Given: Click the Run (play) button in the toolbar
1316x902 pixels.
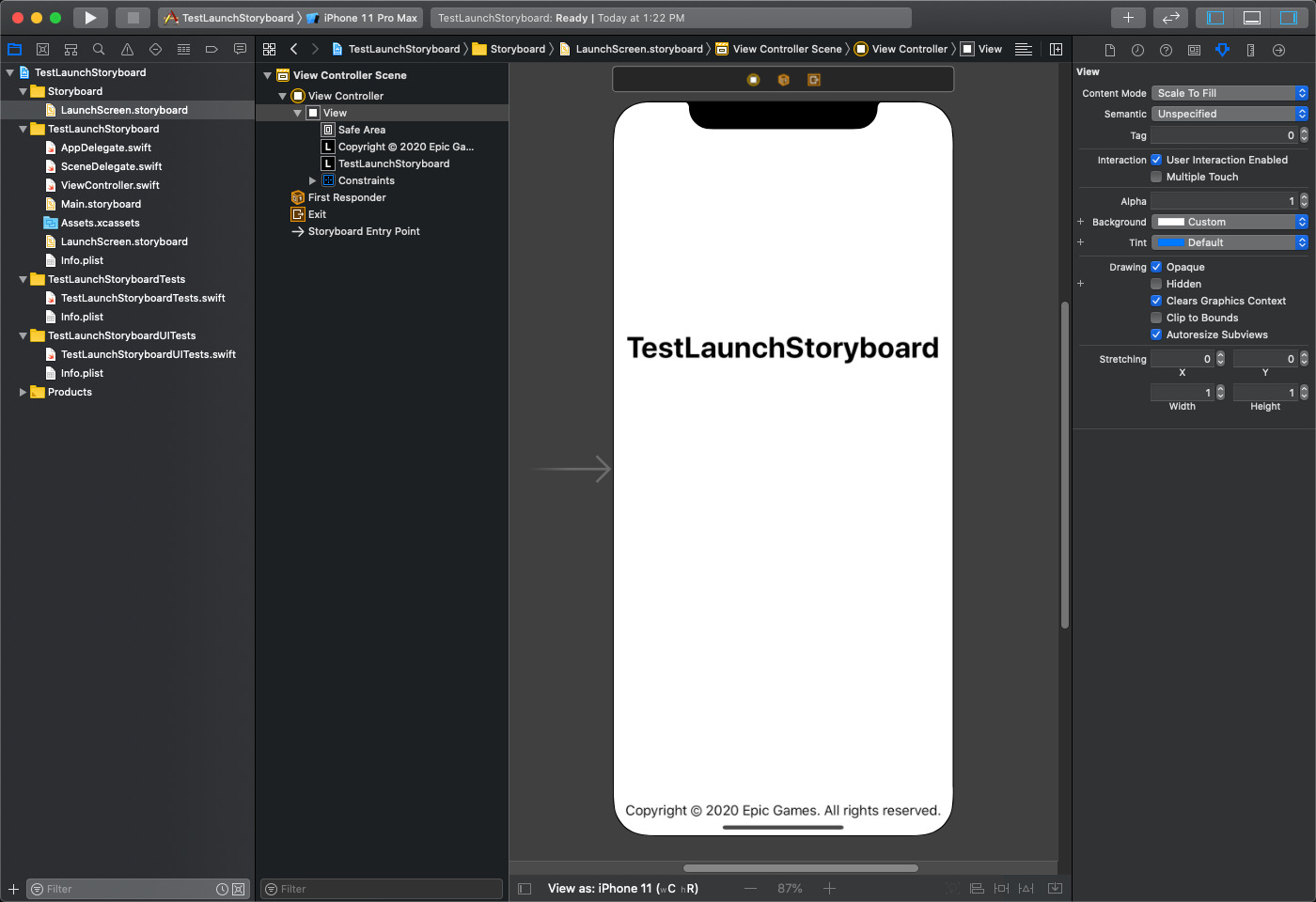Looking at the screenshot, I should click(x=90, y=18).
